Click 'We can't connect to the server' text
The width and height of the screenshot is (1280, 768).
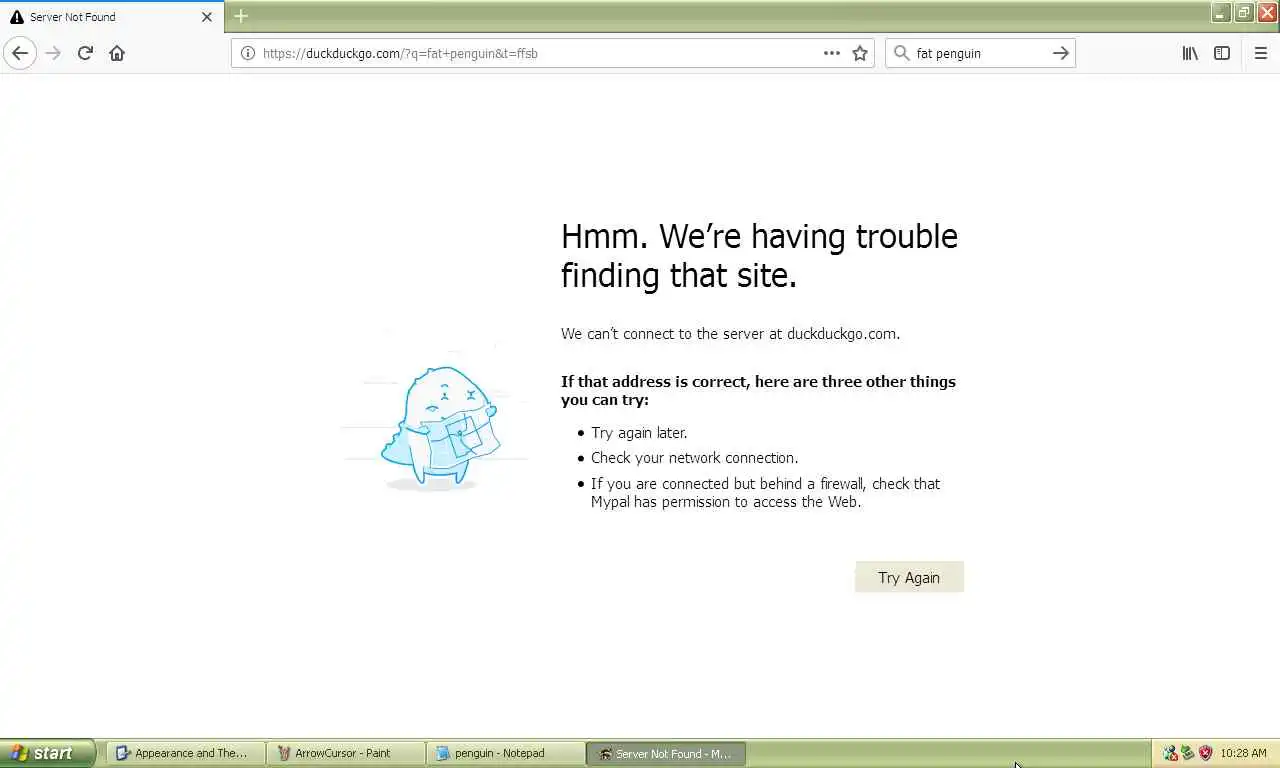(730, 334)
